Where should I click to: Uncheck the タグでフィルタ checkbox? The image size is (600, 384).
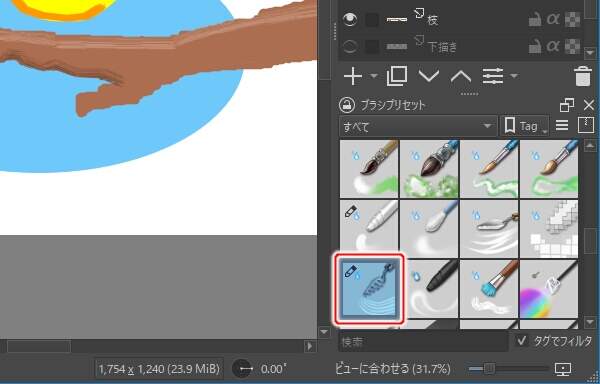[x=522, y=341]
